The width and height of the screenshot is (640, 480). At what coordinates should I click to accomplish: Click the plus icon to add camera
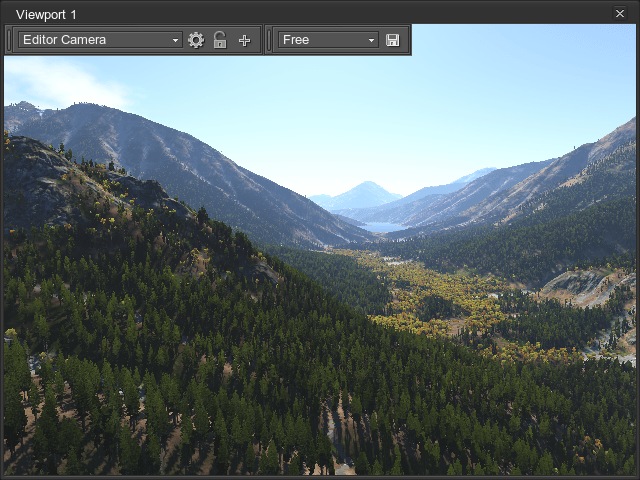[x=244, y=40]
